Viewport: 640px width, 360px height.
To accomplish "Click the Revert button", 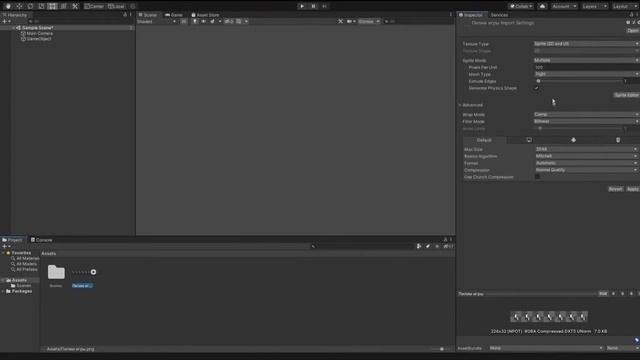I will [x=616, y=189].
